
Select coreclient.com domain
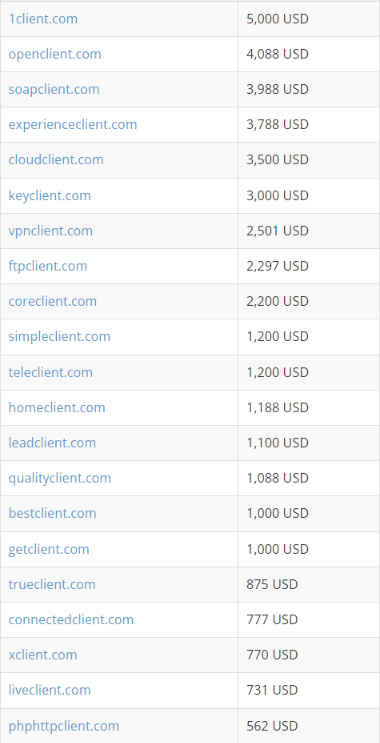tap(52, 301)
